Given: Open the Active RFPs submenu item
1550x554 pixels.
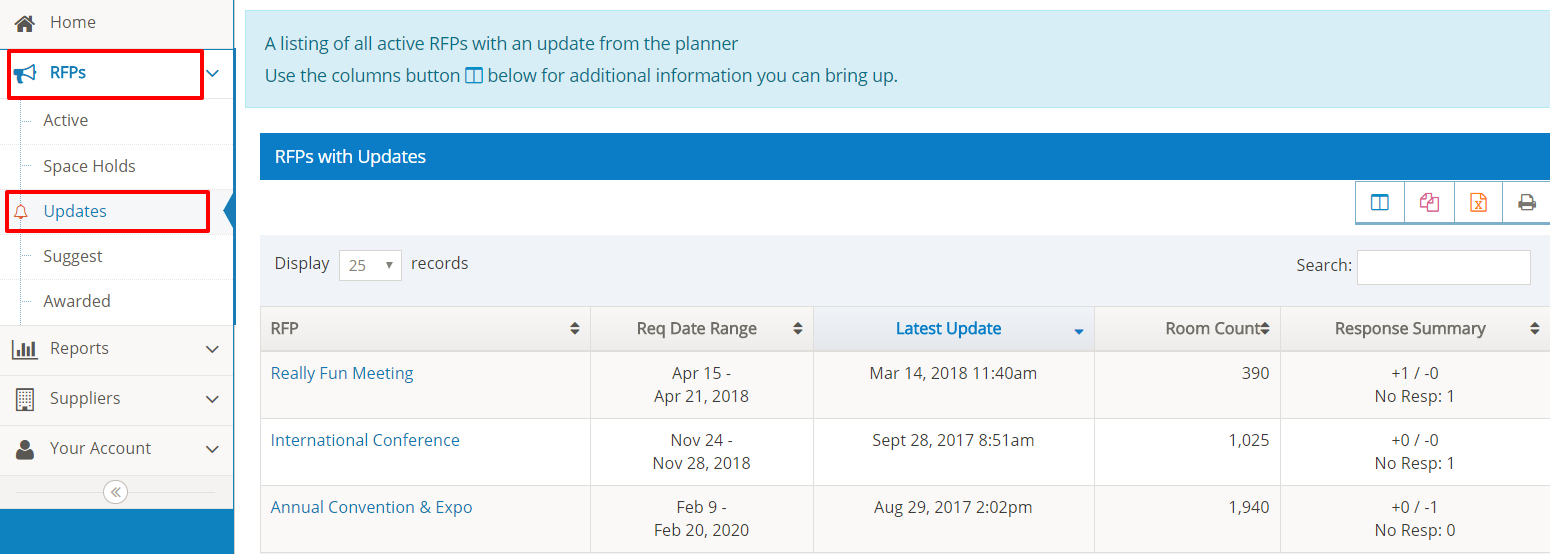Looking at the screenshot, I should click(x=66, y=120).
